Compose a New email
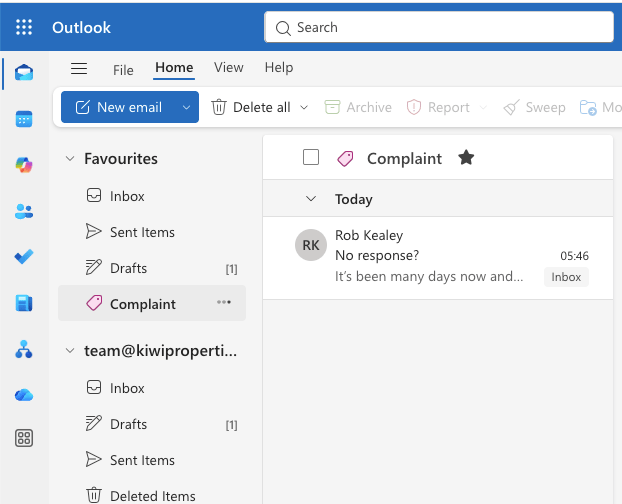This screenshot has height=504, width=622. tap(119, 107)
